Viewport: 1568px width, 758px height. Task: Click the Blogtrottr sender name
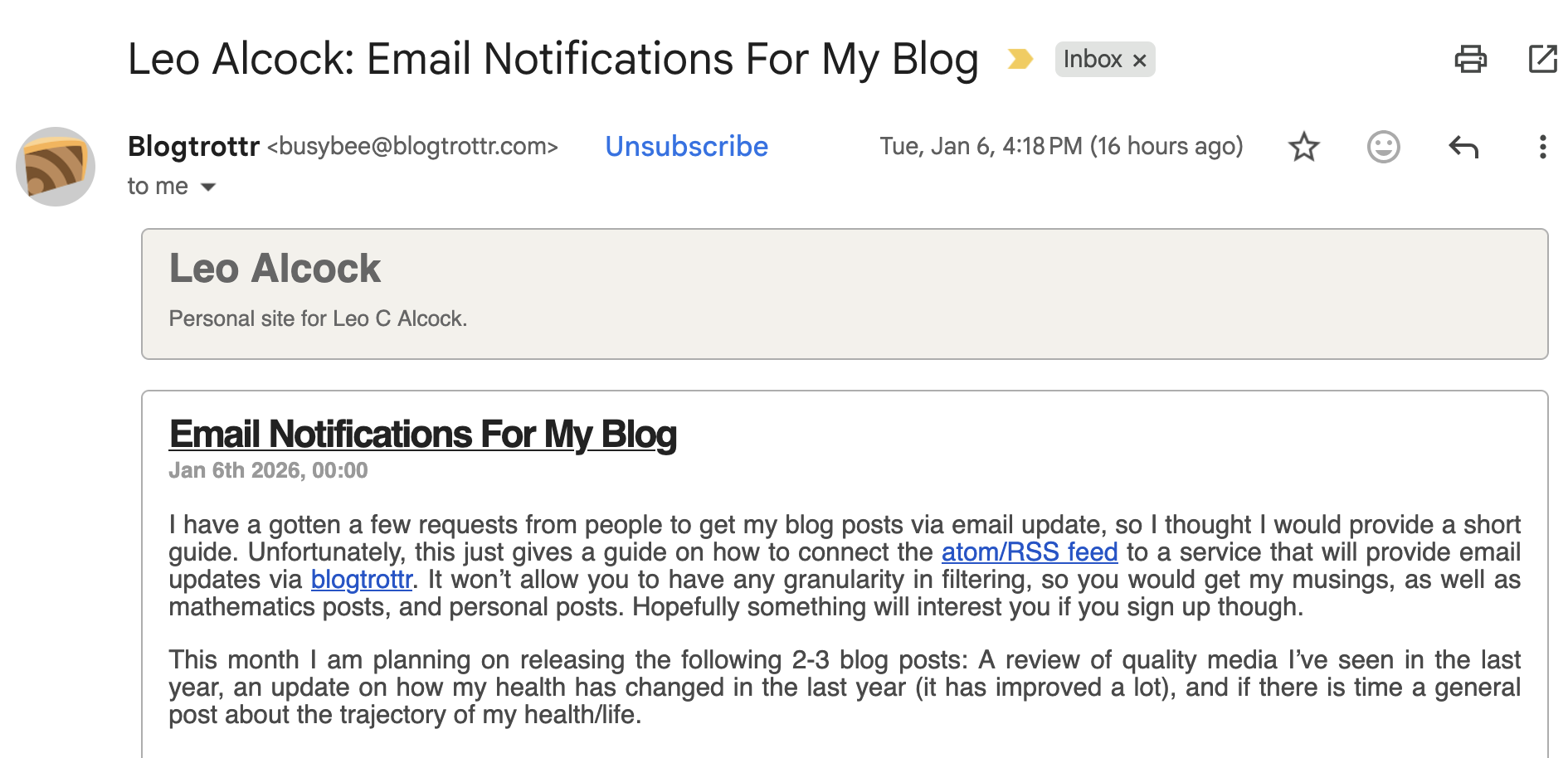[x=193, y=147]
